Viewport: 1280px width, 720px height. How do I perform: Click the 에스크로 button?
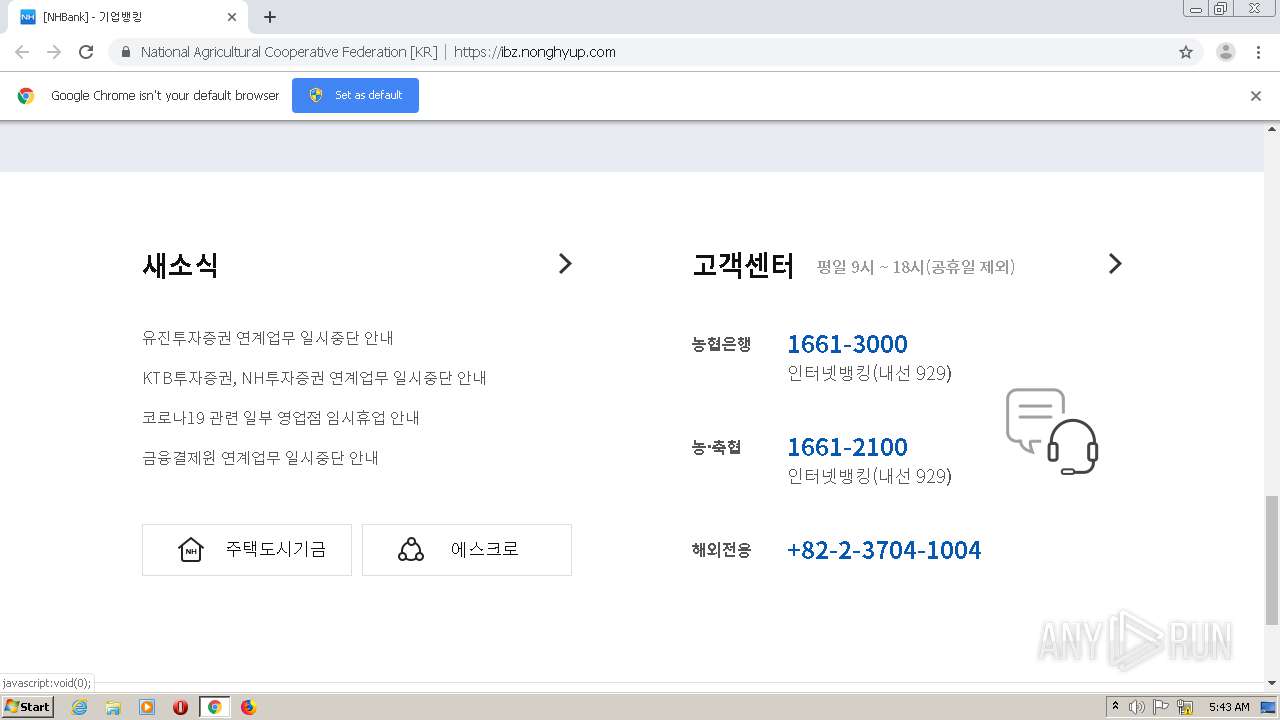467,550
